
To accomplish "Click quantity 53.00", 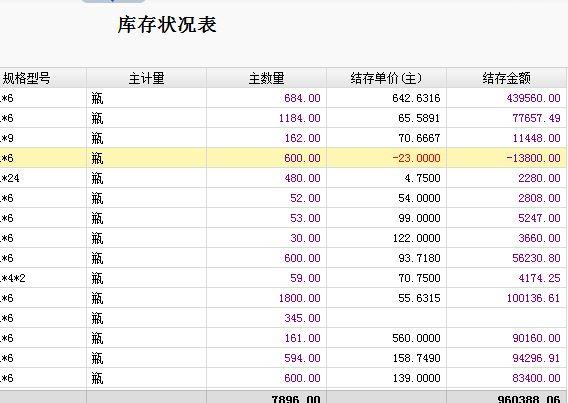I will point(266,218).
